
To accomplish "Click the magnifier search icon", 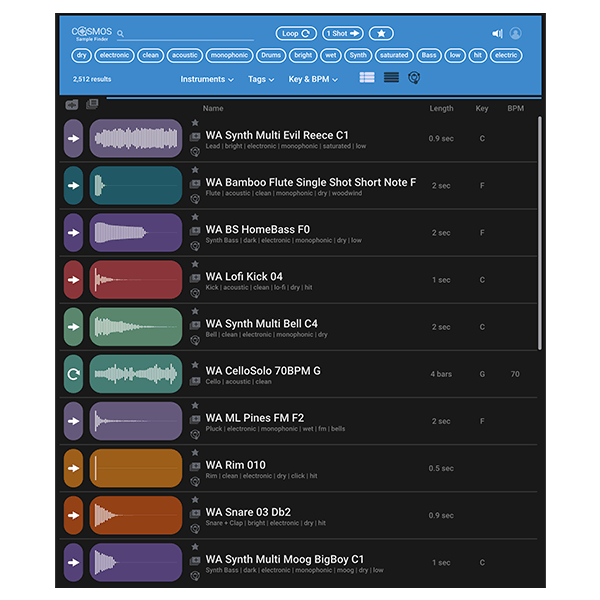I will tap(121, 34).
